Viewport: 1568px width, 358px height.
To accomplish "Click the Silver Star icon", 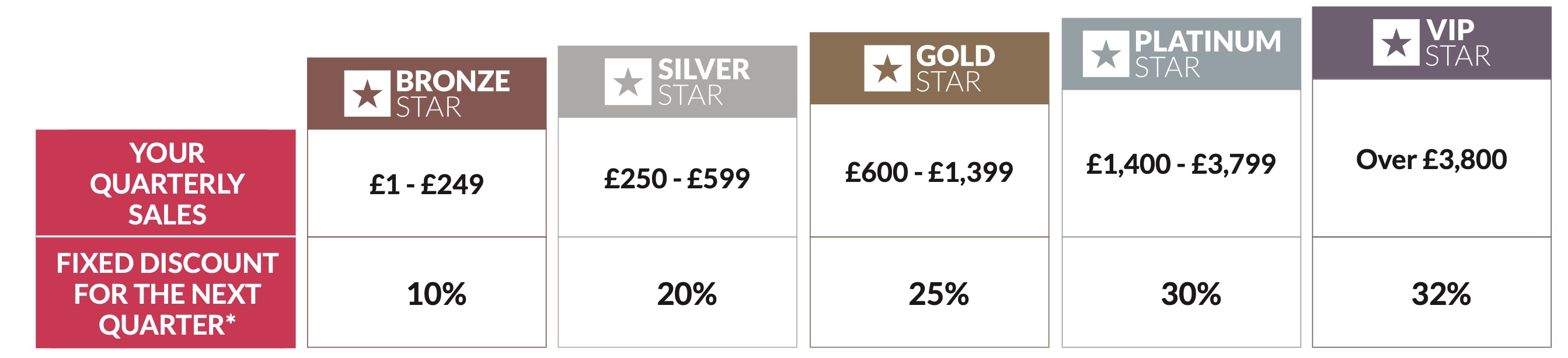I will (628, 82).
